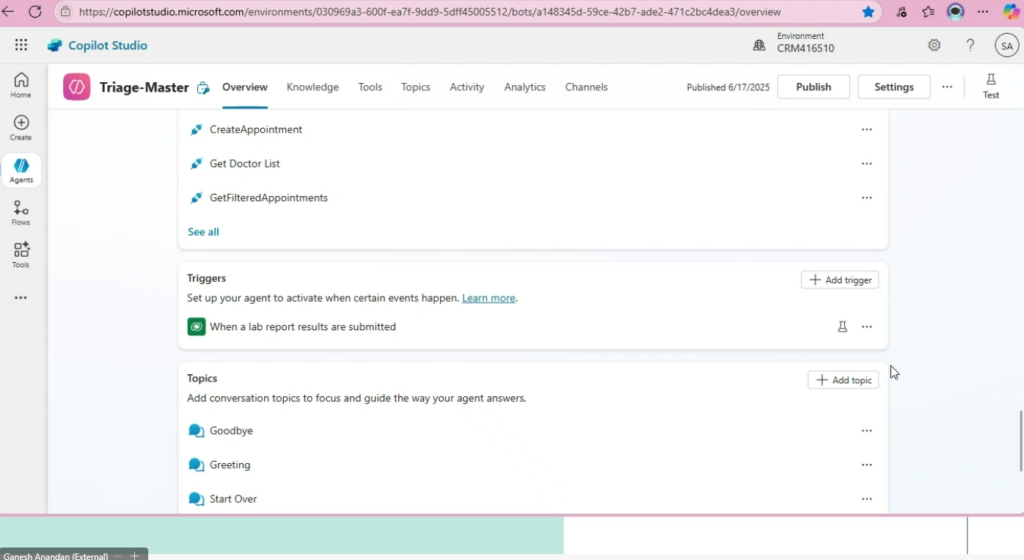Open the Get Doctor List tool
The width and height of the screenshot is (1024, 560).
click(x=245, y=163)
